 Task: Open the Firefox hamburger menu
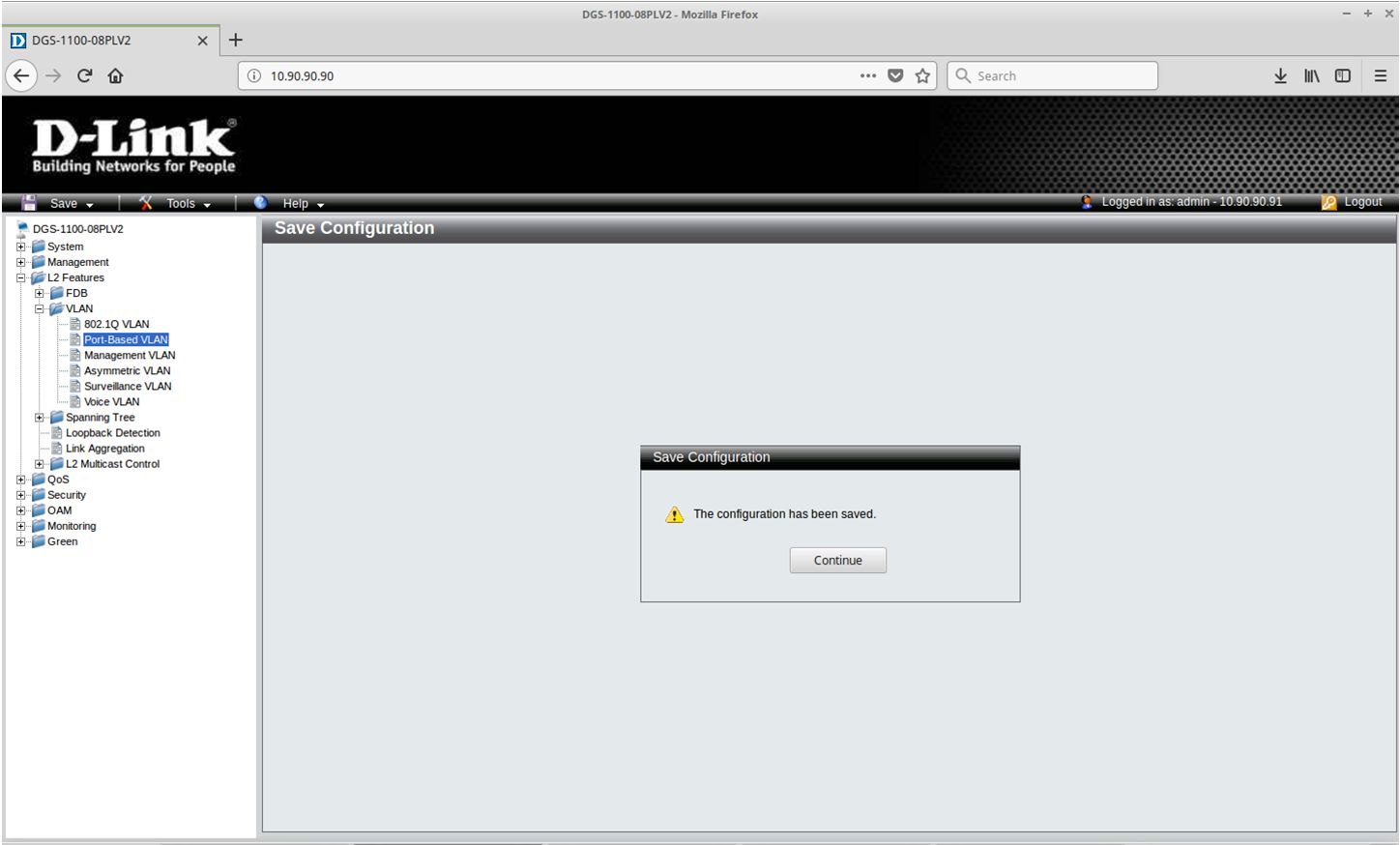coord(1381,75)
